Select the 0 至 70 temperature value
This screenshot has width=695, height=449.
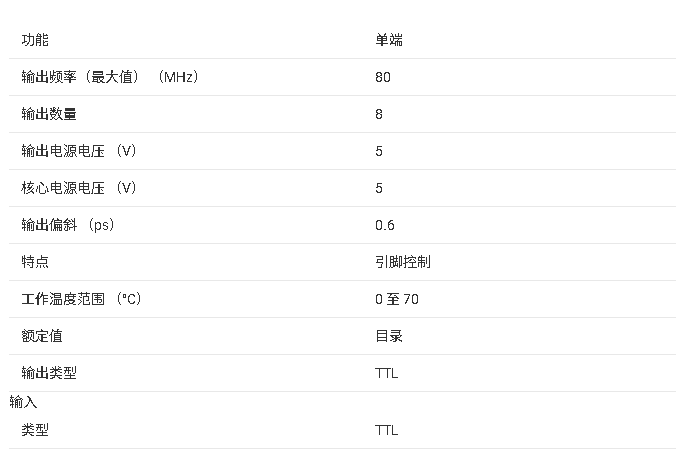[x=397, y=299]
